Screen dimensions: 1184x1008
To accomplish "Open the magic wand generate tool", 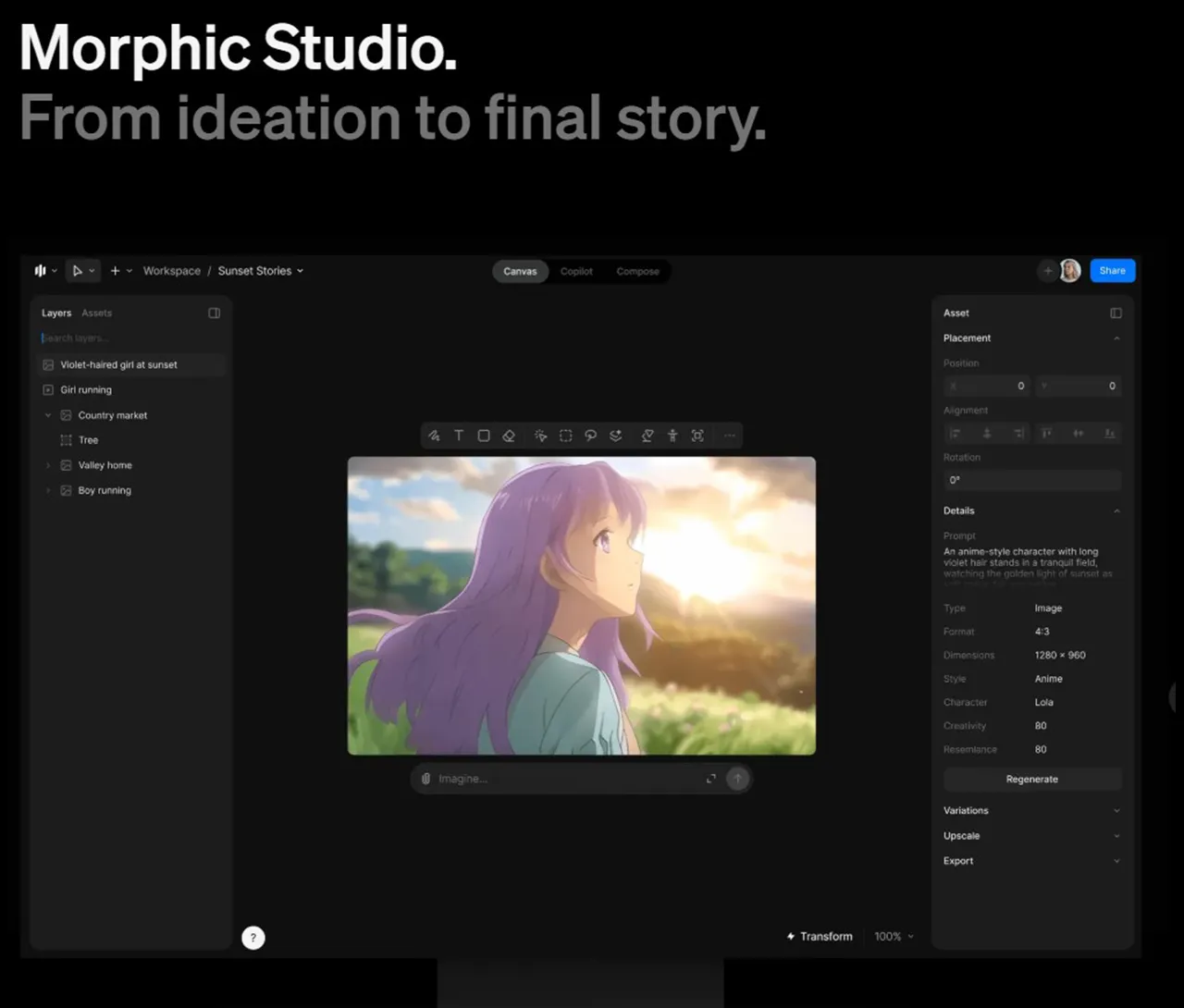I will (541, 435).
